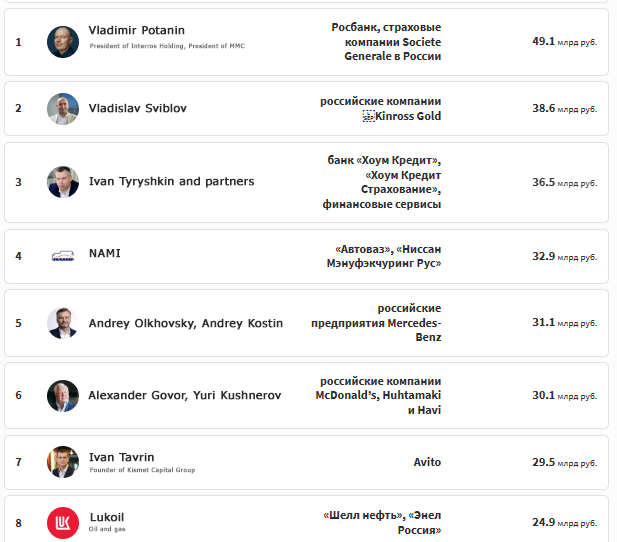
Task: Select the 49.1 млрд руб. value
Action: 565,41
